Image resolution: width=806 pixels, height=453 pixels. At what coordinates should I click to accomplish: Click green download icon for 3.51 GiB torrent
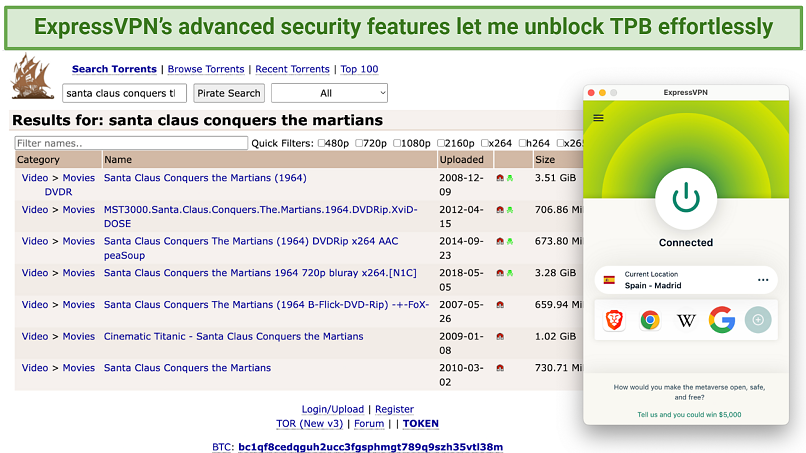pyautogui.click(x=510, y=178)
